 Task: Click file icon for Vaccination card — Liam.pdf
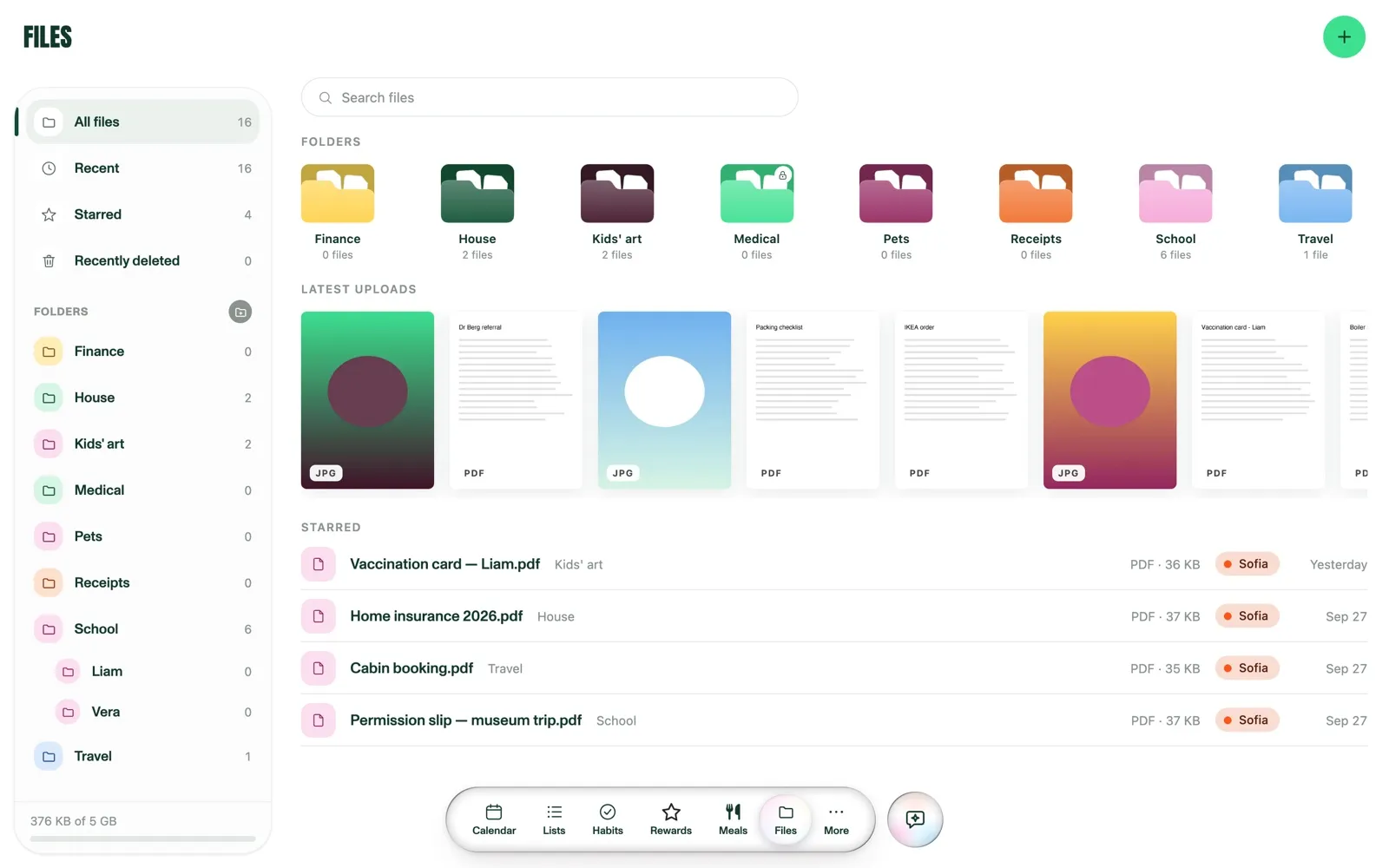319,564
